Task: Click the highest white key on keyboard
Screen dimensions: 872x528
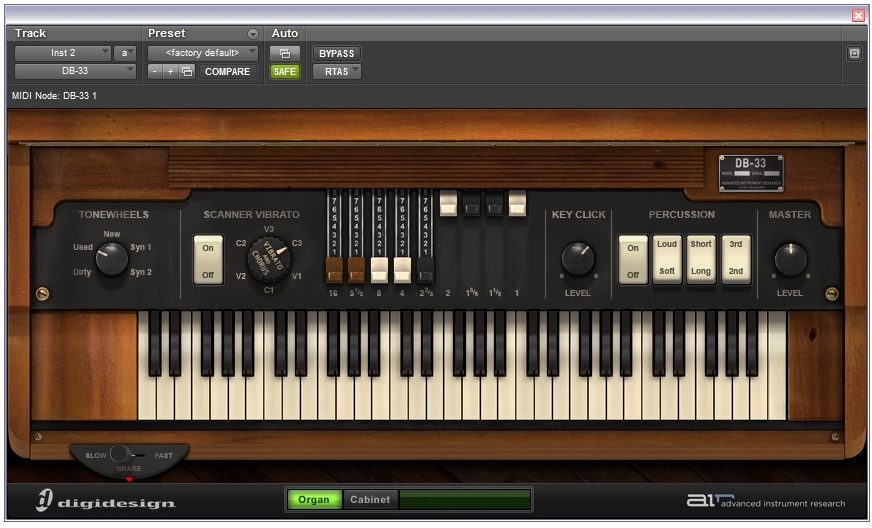Action: 777,367
